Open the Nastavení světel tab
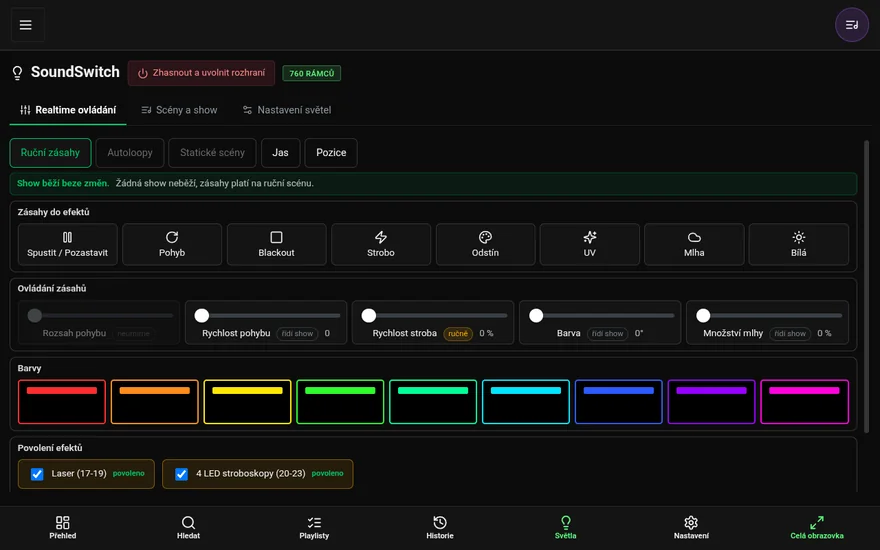Viewport: 880px width, 550px height. (x=287, y=110)
